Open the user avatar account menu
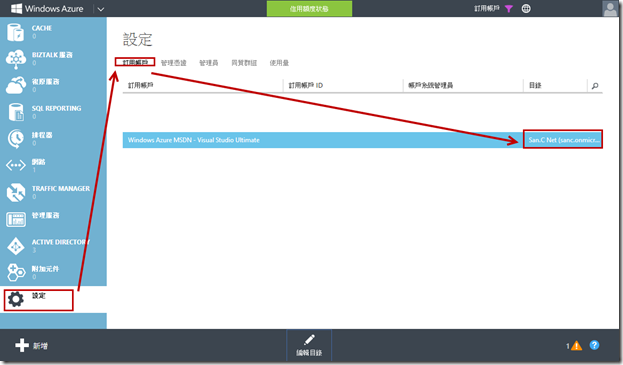Screen dimensions: 623x365 click(x=610, y=9)
